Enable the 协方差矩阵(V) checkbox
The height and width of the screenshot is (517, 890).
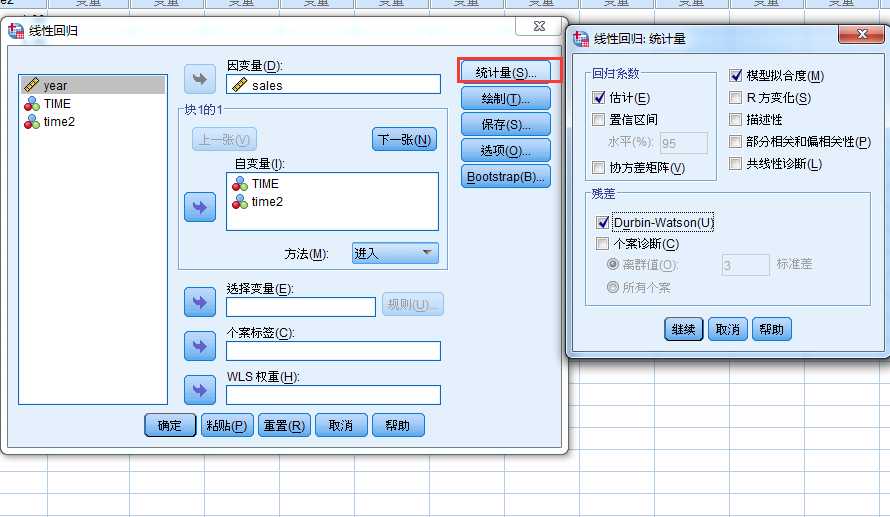pyautogui.click(x=598, y=167)
